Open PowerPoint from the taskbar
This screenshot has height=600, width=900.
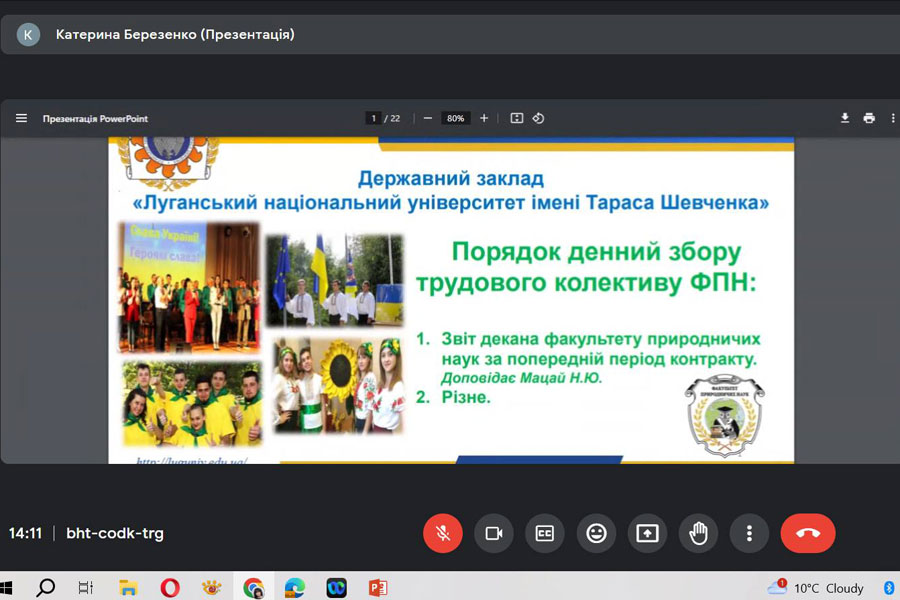(x=377, y=588)
